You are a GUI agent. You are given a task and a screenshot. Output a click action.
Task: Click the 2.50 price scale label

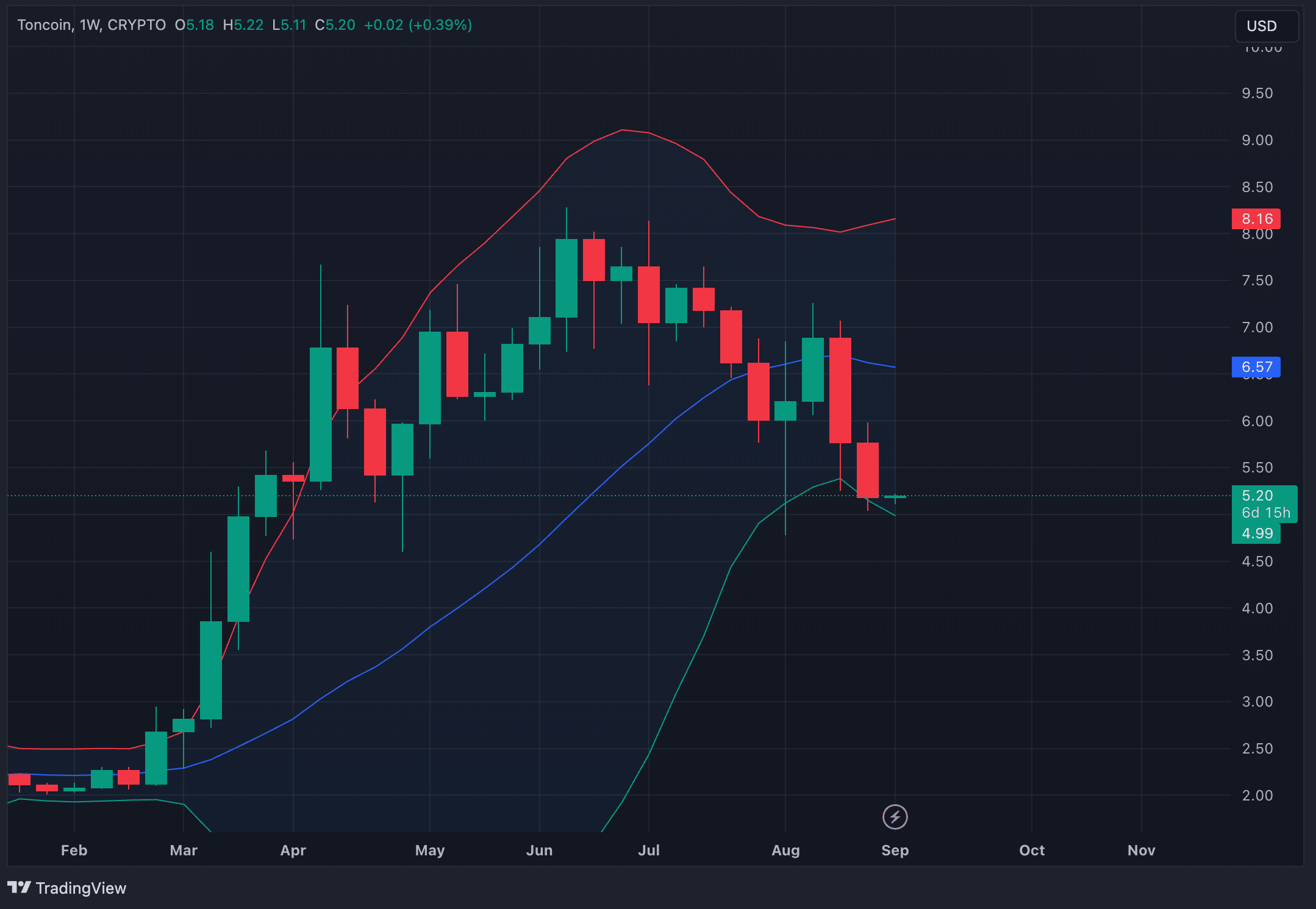point(1257,749)
